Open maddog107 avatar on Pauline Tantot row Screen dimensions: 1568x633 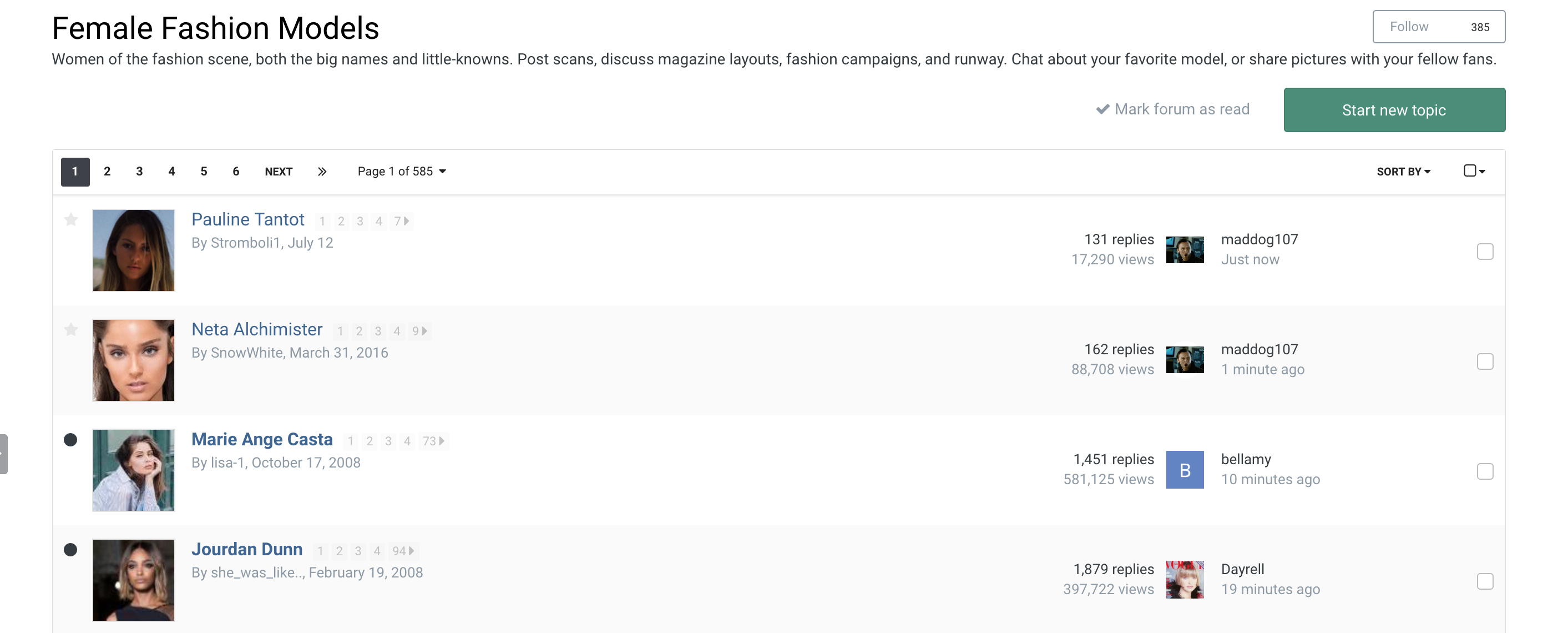click(x=1185, y=250)
